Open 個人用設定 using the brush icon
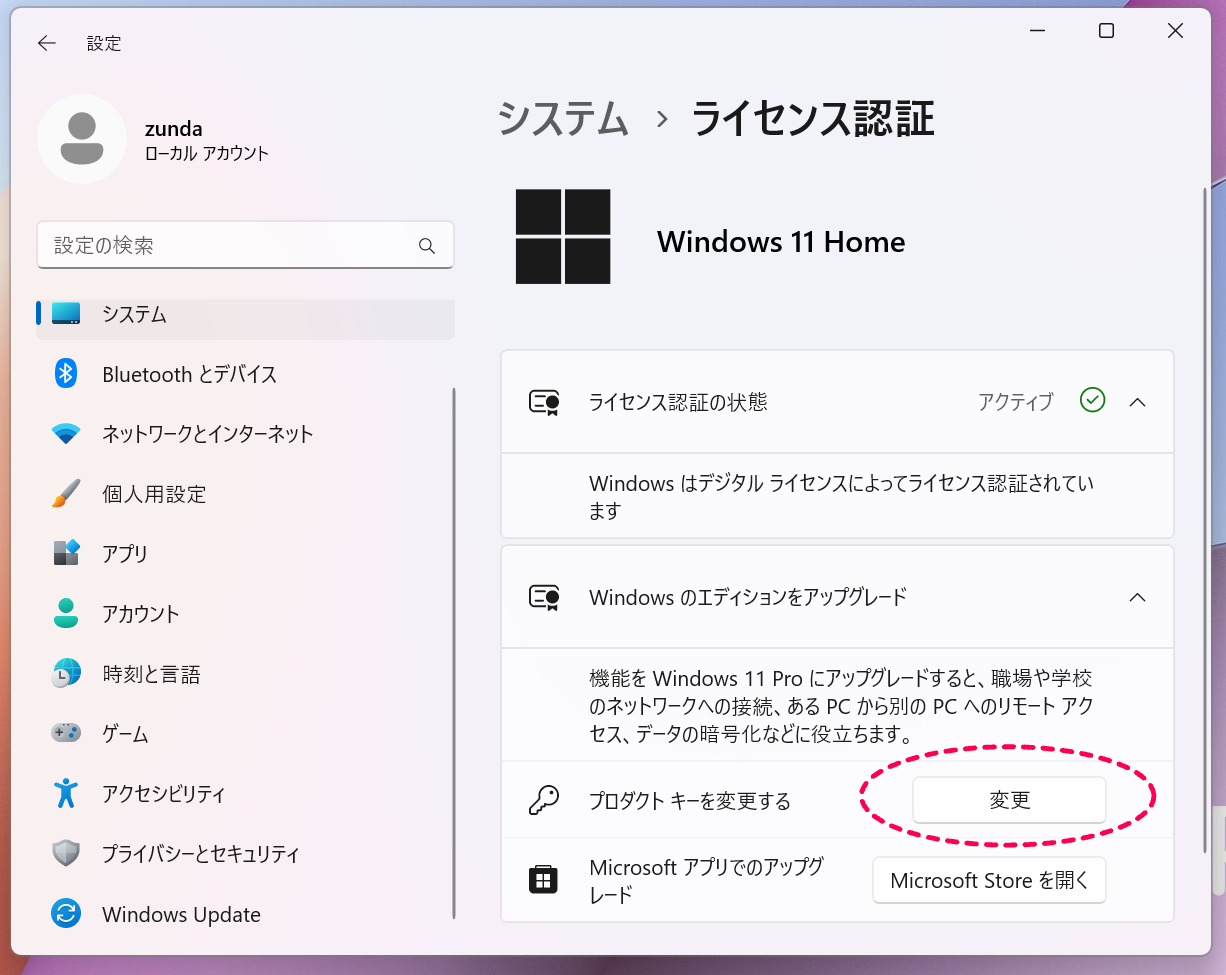1226x975 pixels. coord(65,494)
